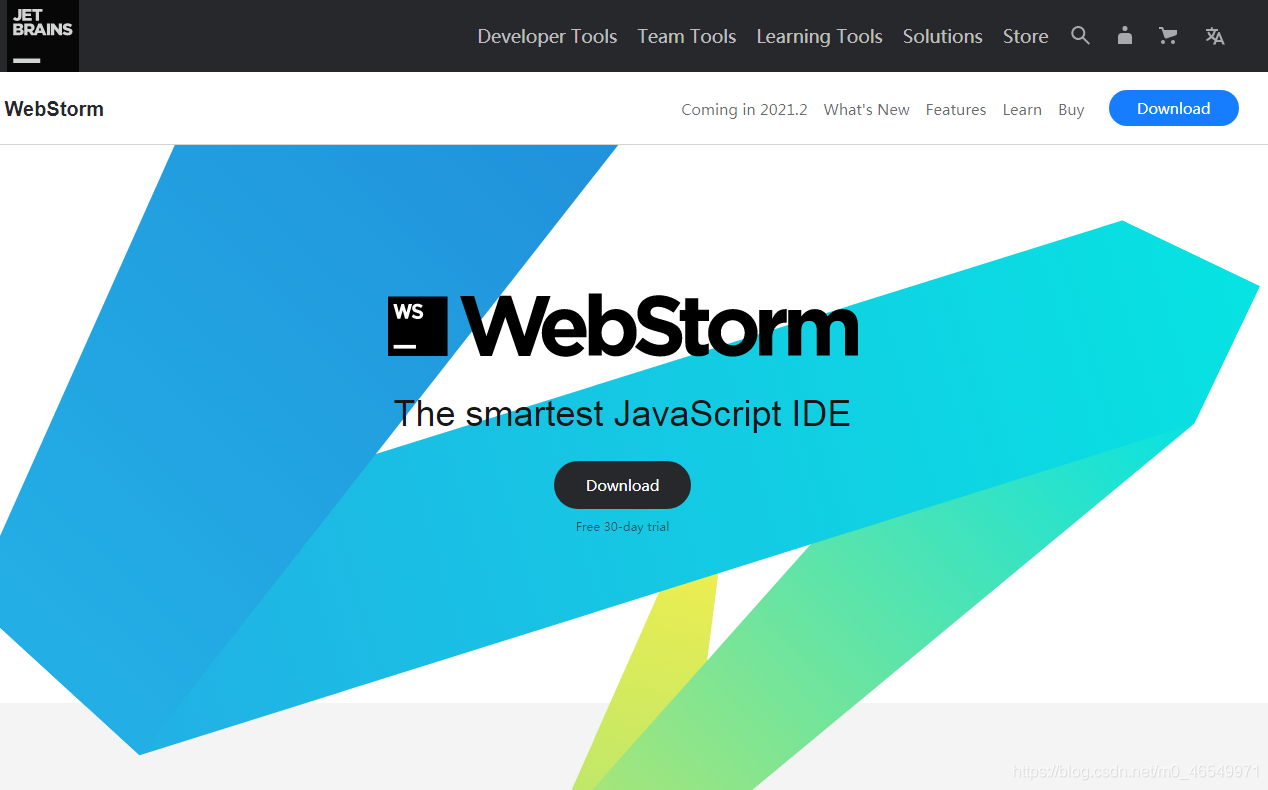Click the JetBrains logo
This screenshot has width=1268, height=790.
point(42,36)
